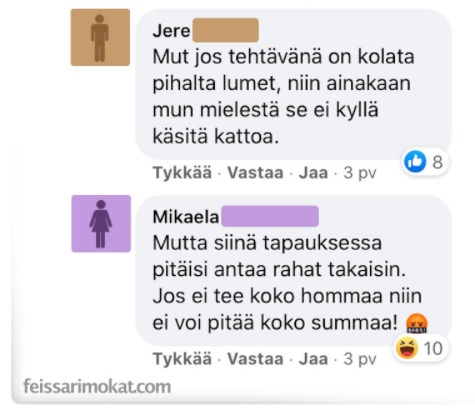Viewport: 475px width, 413px height.
Task: Open Jere's comment timestamp 3 pv
Action: (x=360, y=173)
